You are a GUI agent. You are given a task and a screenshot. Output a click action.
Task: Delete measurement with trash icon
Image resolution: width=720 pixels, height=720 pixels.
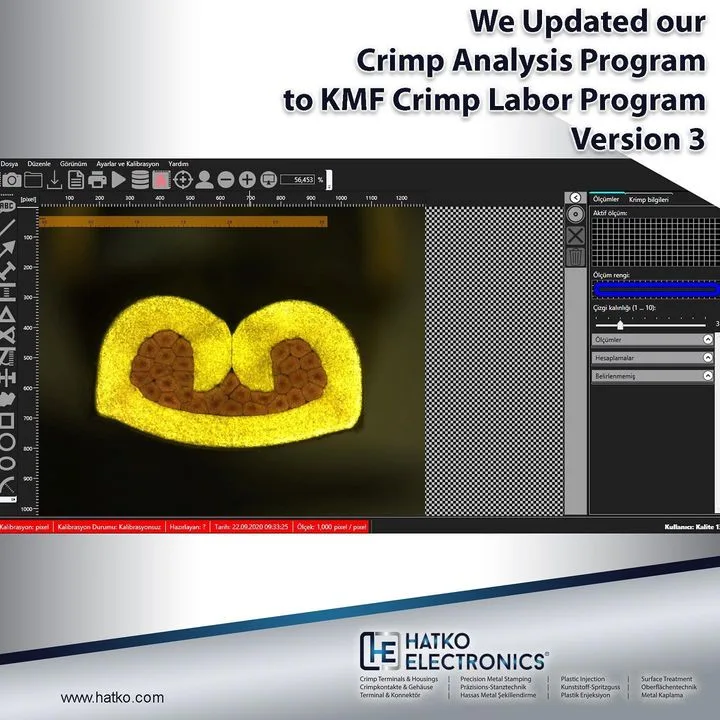pyautogui.click(x=575, y=257)
